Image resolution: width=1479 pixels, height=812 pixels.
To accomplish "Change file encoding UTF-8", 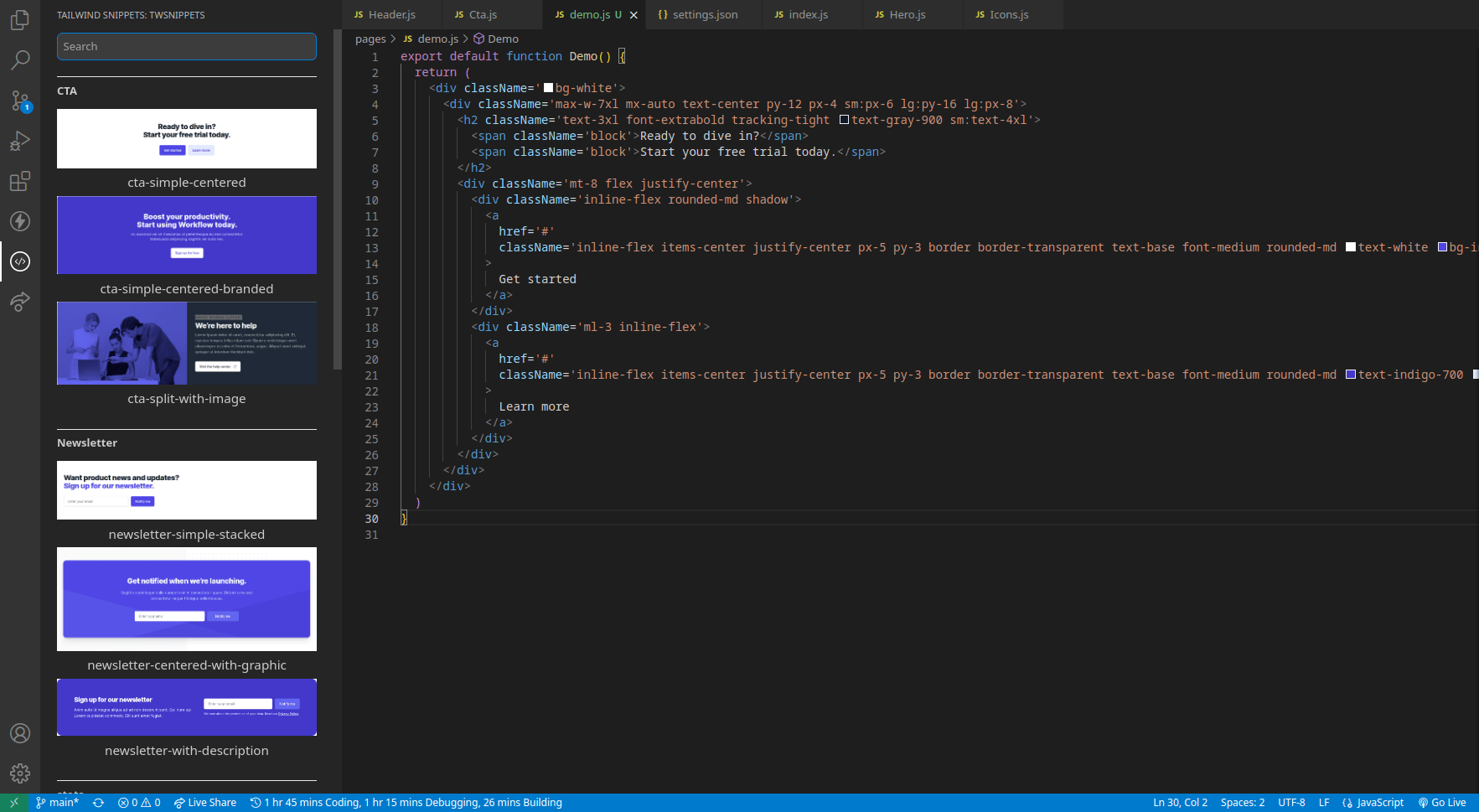I will coord(1291,803).
